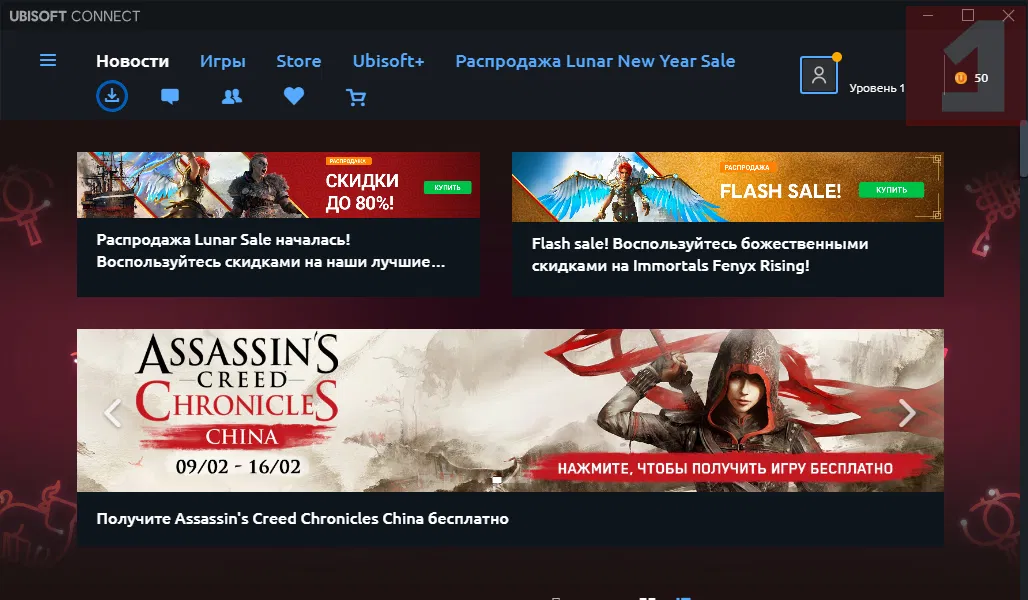Click the red free game ribbon button

(725, 468)
